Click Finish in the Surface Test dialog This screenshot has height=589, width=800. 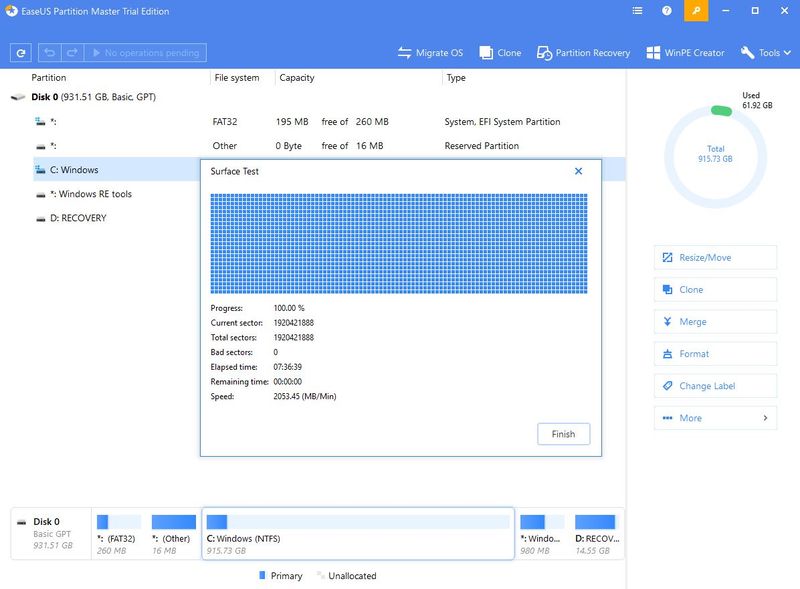pos(563,434)
